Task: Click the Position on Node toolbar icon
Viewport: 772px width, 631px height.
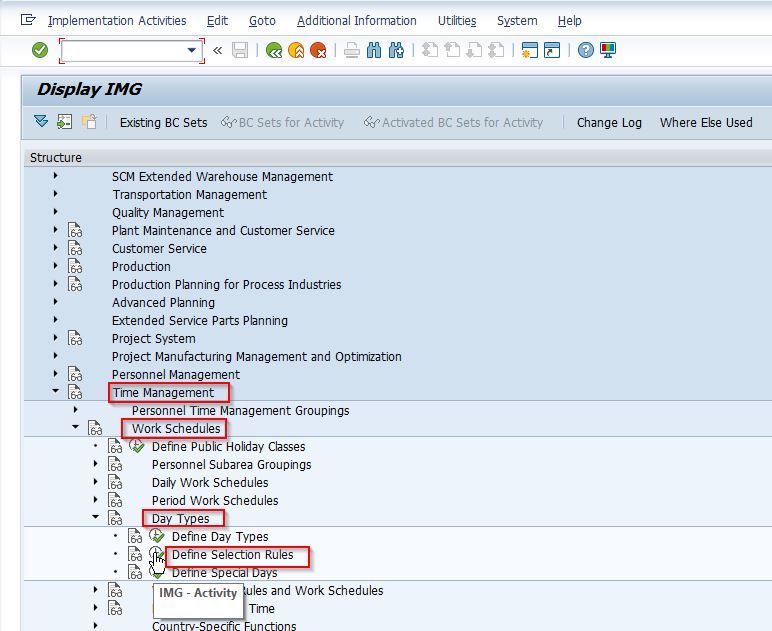Action: tap(64, 121)
